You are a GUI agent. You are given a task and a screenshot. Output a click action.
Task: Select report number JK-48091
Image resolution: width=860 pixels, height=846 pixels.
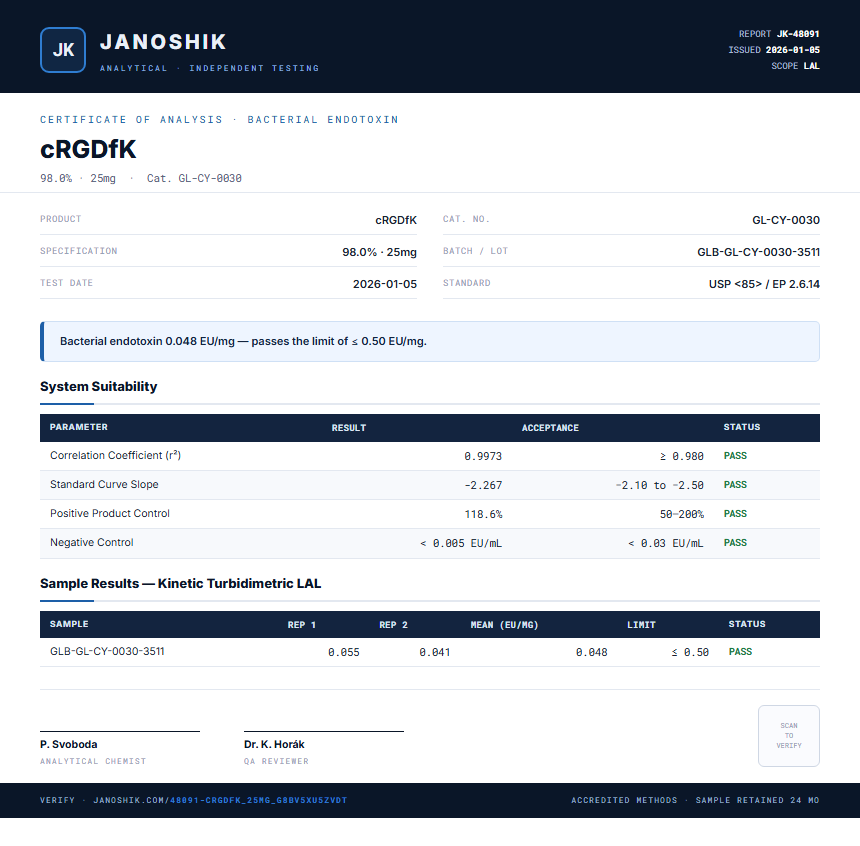coord(798,34)
